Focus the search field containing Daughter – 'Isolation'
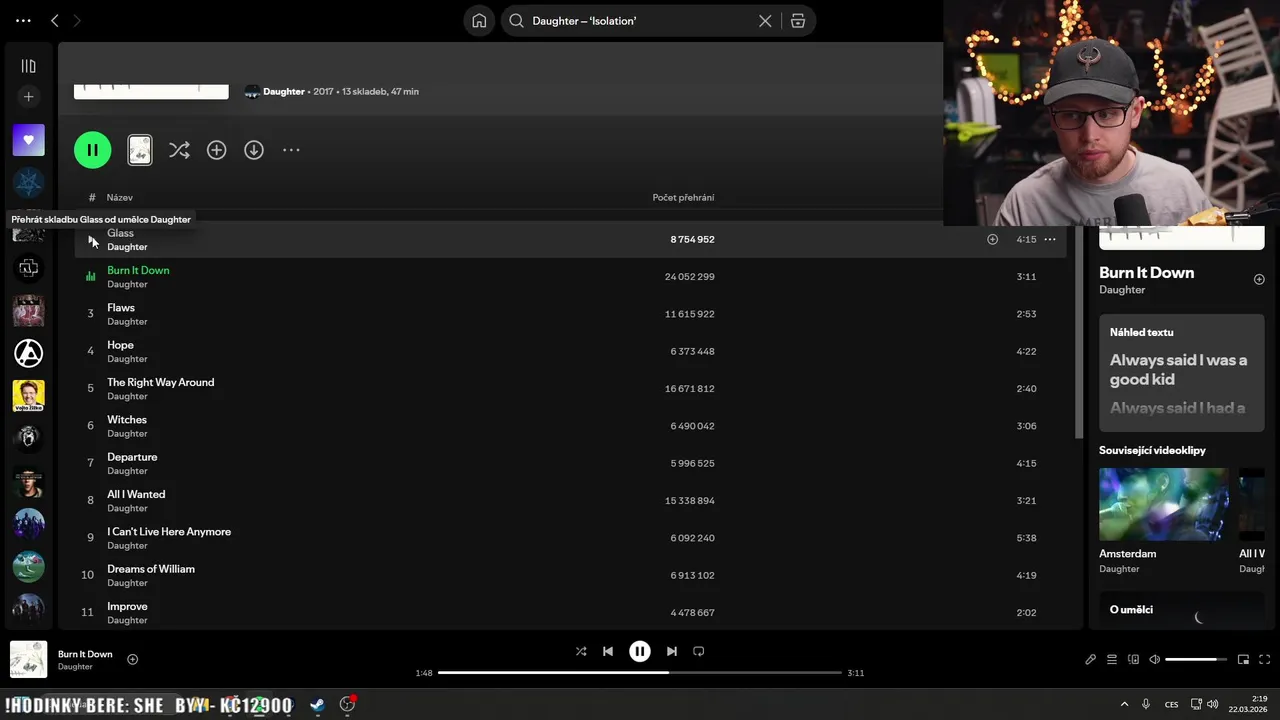The image size is (1280, 720). coord(638,21)
